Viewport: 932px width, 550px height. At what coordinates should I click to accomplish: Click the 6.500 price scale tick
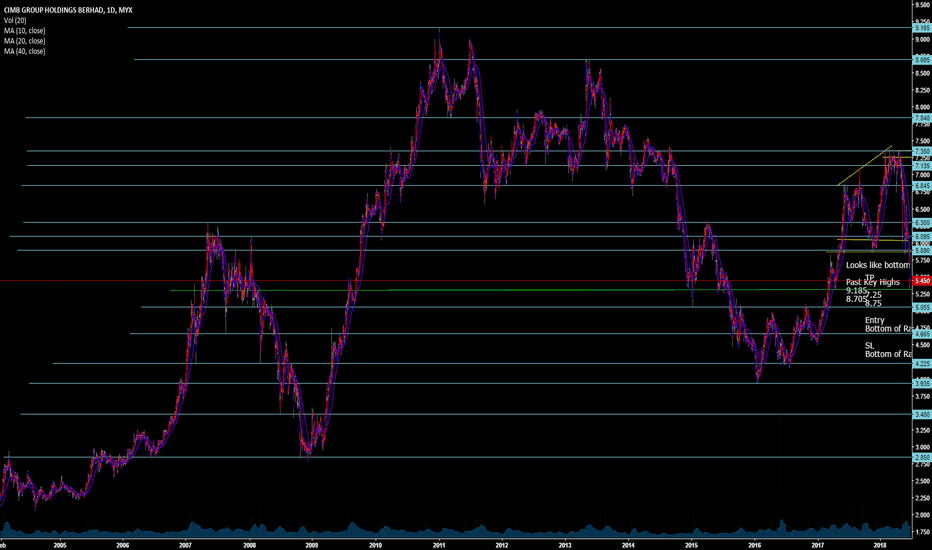[922, 210]
